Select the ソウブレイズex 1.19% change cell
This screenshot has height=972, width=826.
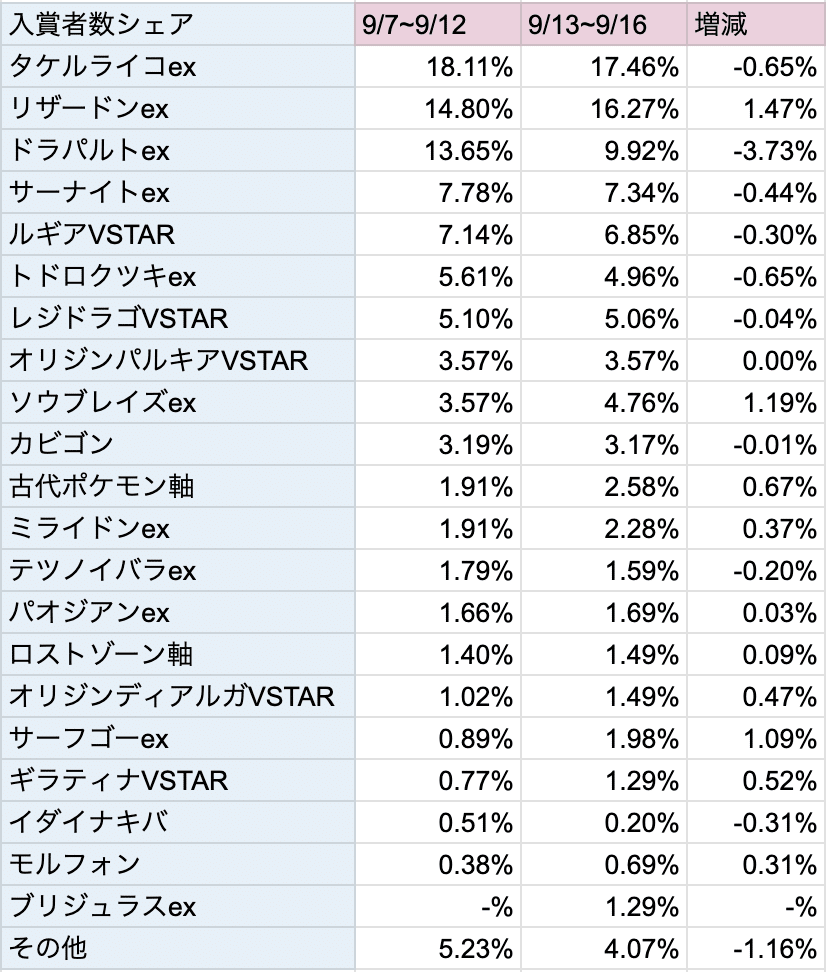pyautogui.click(x=757, y=403)
